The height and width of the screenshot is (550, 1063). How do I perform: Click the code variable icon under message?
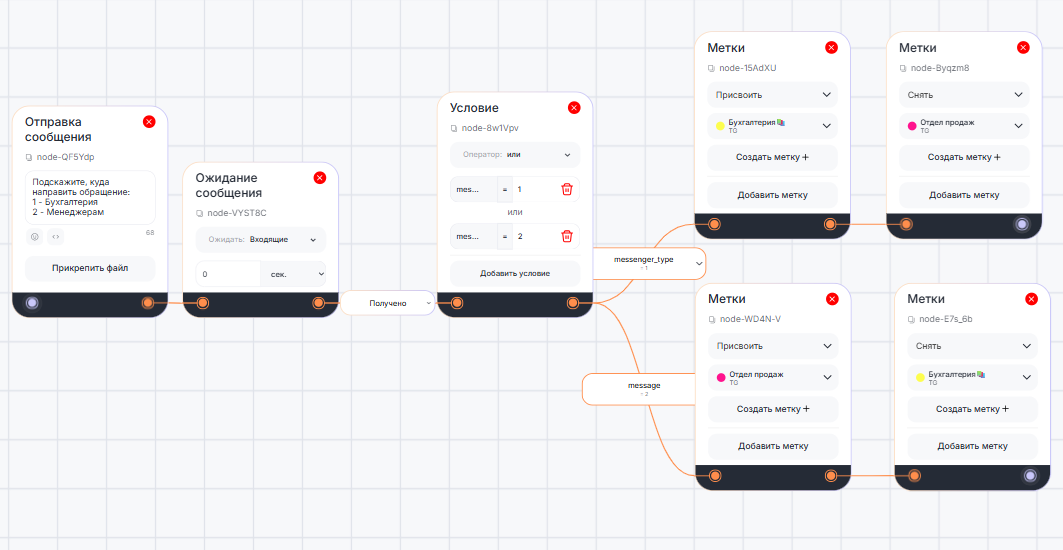point(55,237)
